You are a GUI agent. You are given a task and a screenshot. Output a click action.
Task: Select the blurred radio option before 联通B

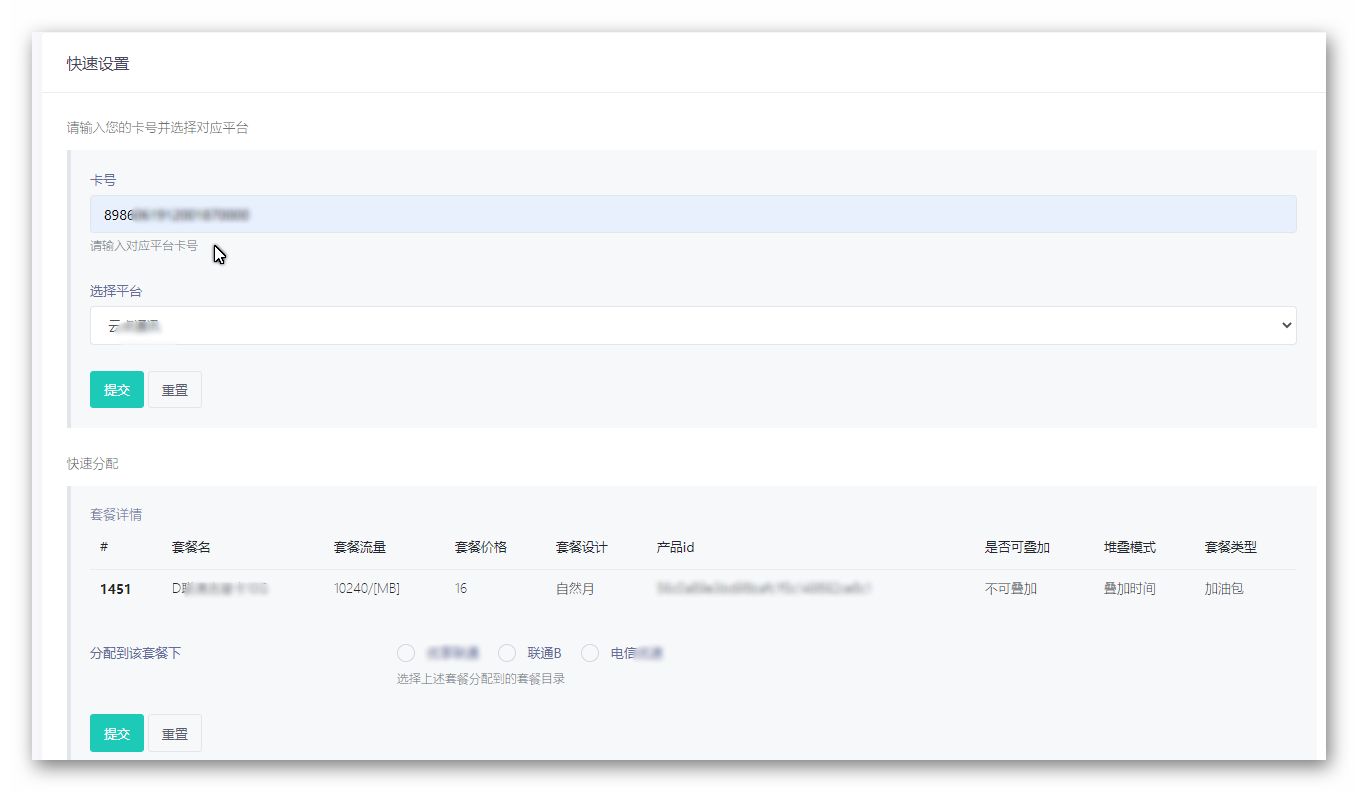(x=406, y=653)
